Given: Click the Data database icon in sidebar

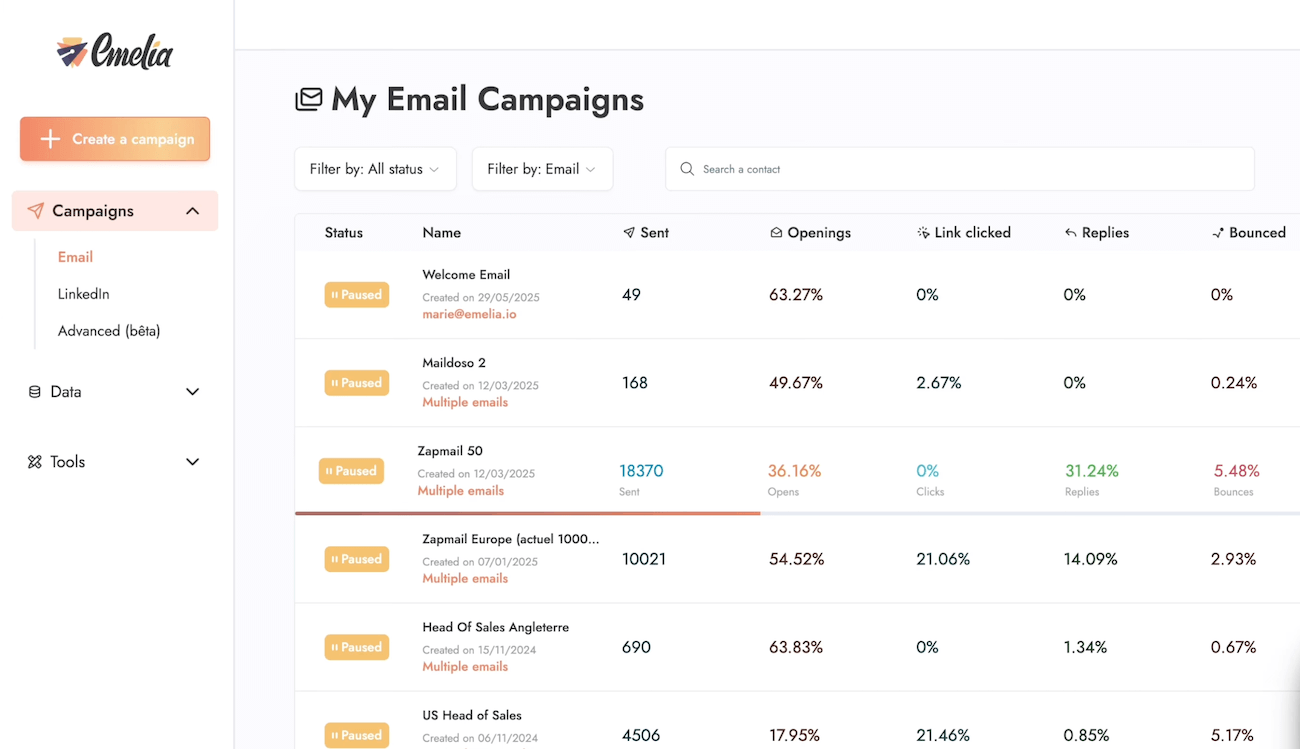Looking at the screenshot, I should click(35, 392).
